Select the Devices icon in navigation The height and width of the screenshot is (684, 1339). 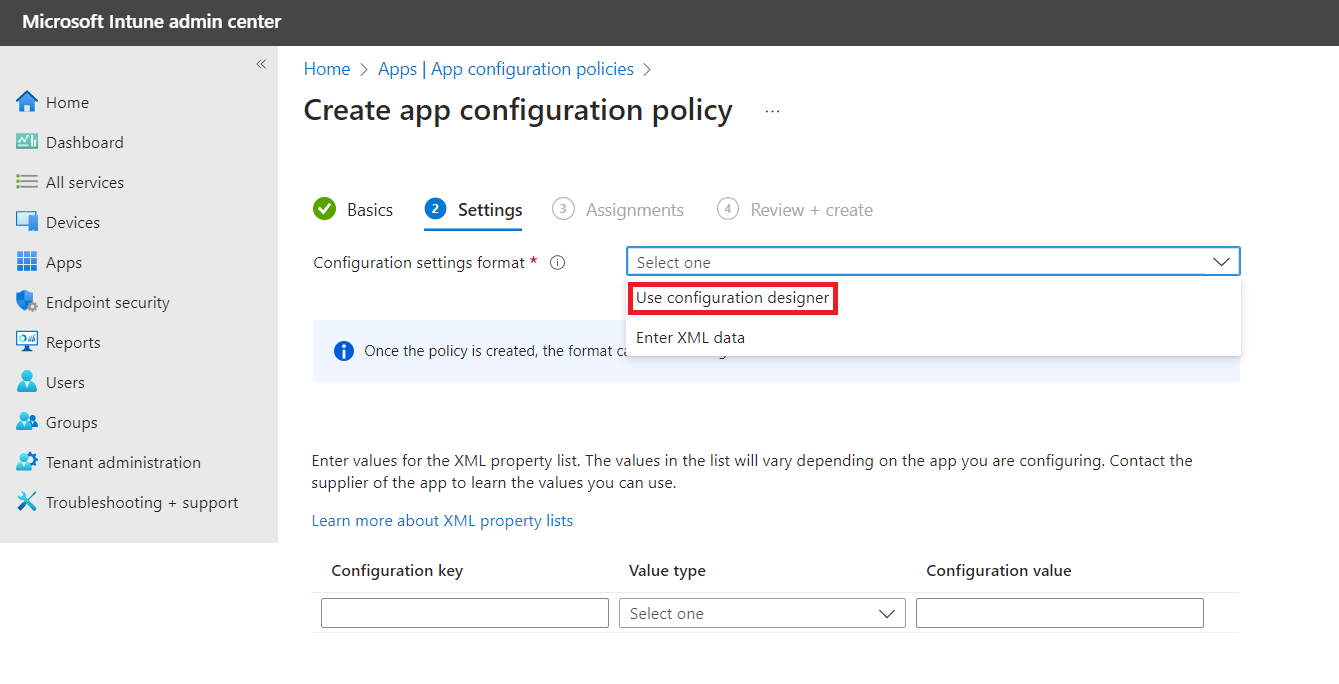[x=27, y=222]
